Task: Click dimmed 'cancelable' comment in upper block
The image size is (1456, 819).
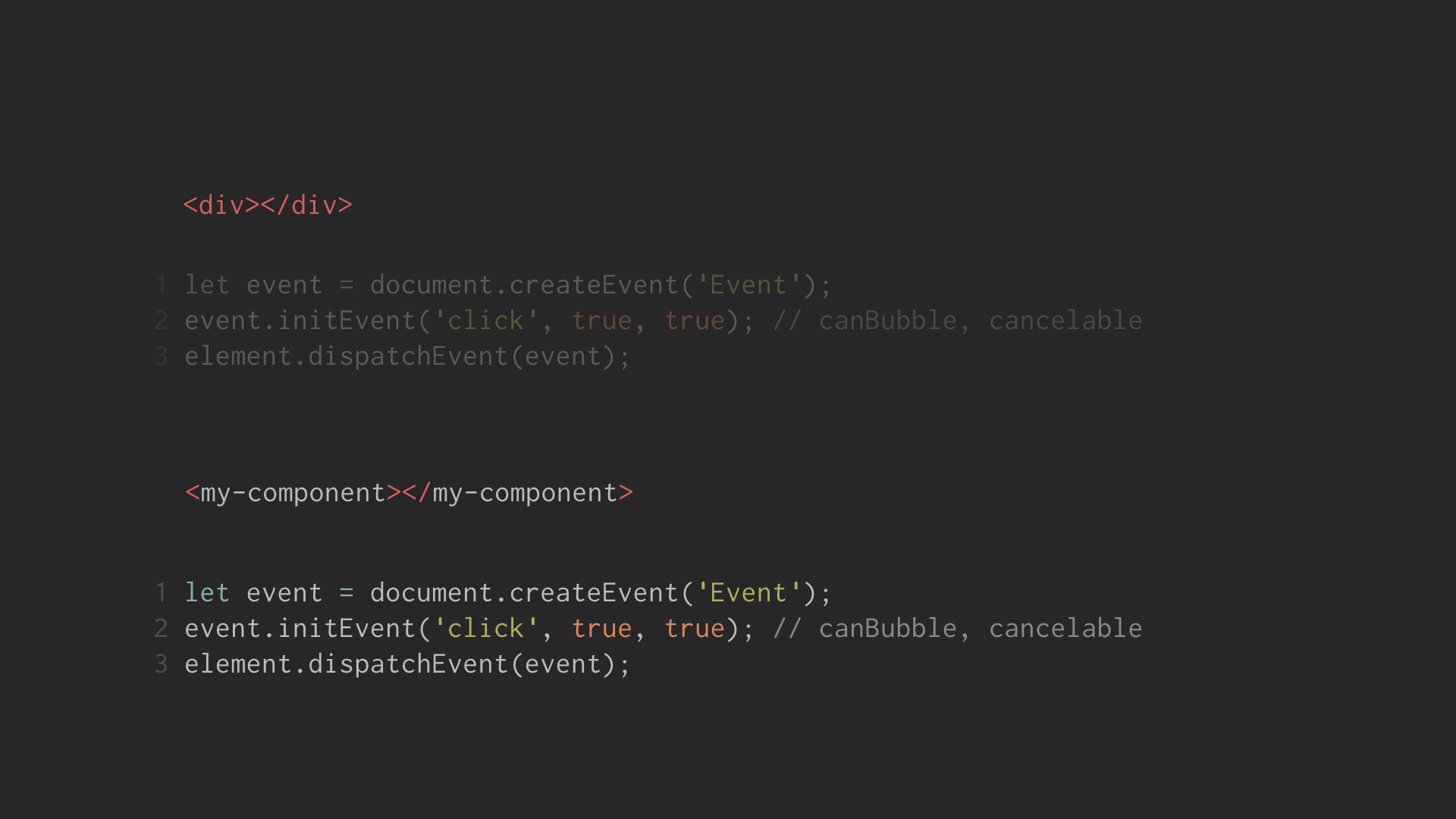Action: click(x=1065, y=321)
